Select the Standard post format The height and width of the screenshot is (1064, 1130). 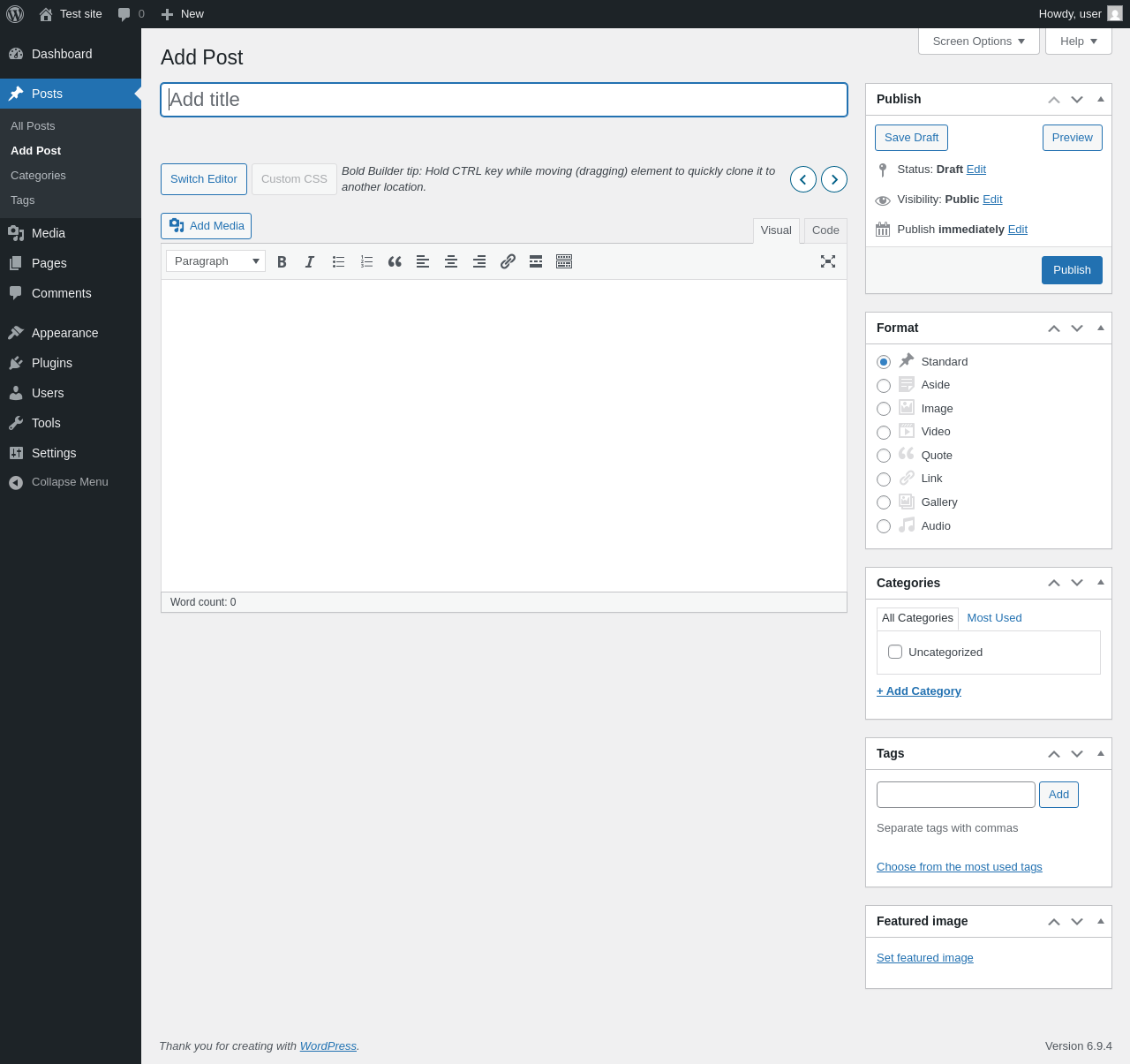pyautogui.click(x=884, y=362)
